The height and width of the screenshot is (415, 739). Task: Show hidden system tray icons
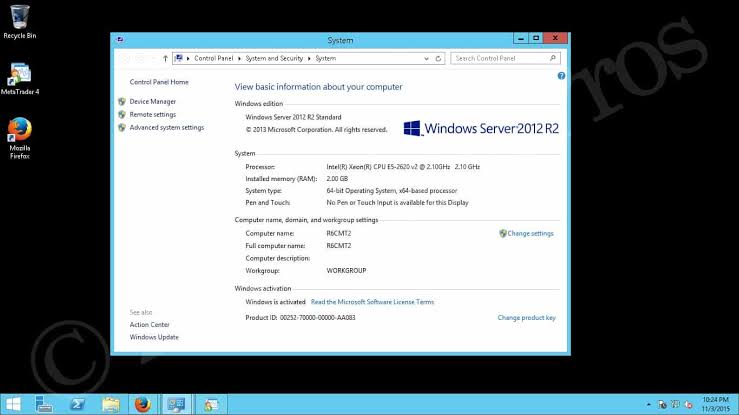pyautogui.click(x=649, y=404)
